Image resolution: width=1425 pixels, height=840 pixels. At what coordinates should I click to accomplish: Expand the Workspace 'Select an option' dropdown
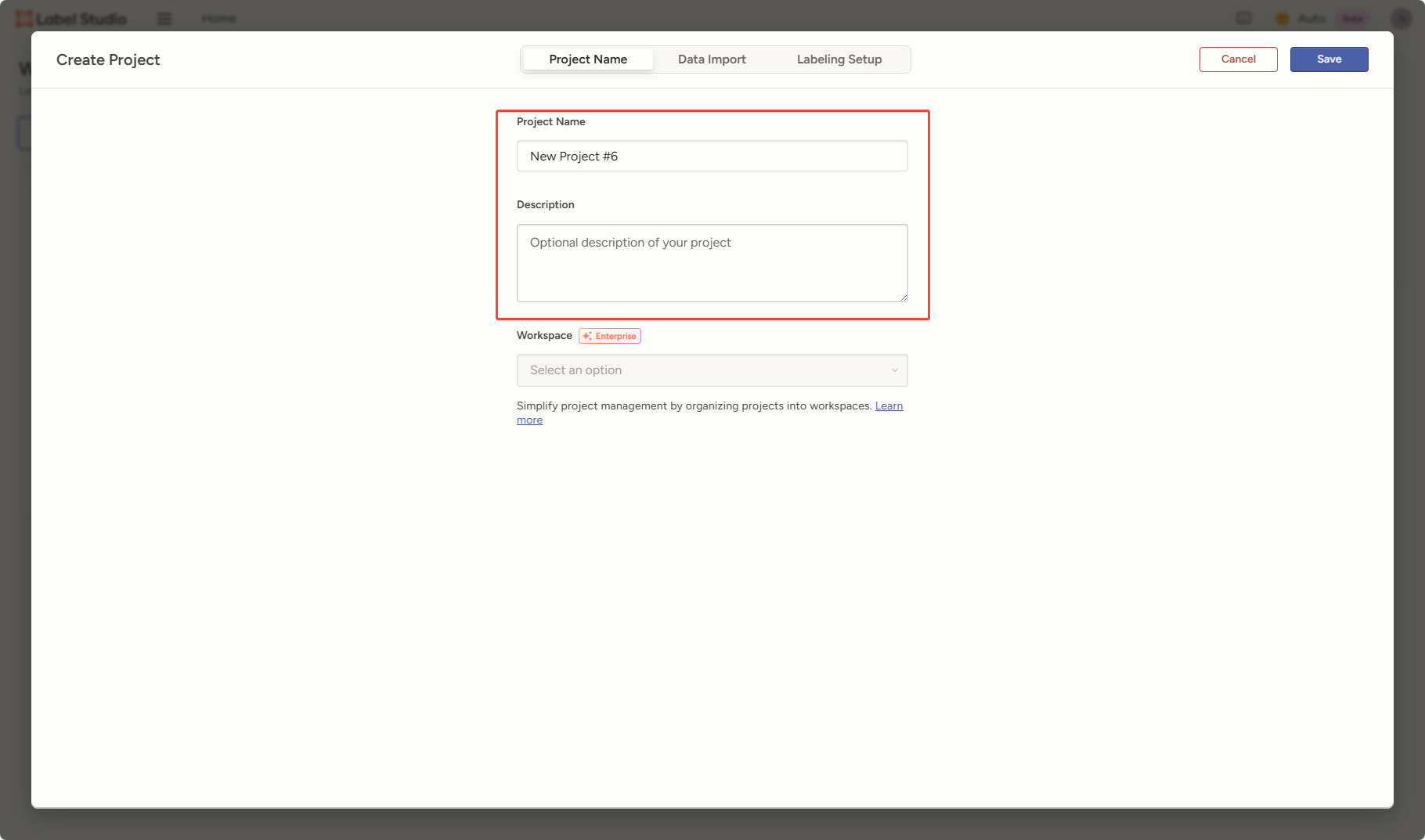click(712, 370)
